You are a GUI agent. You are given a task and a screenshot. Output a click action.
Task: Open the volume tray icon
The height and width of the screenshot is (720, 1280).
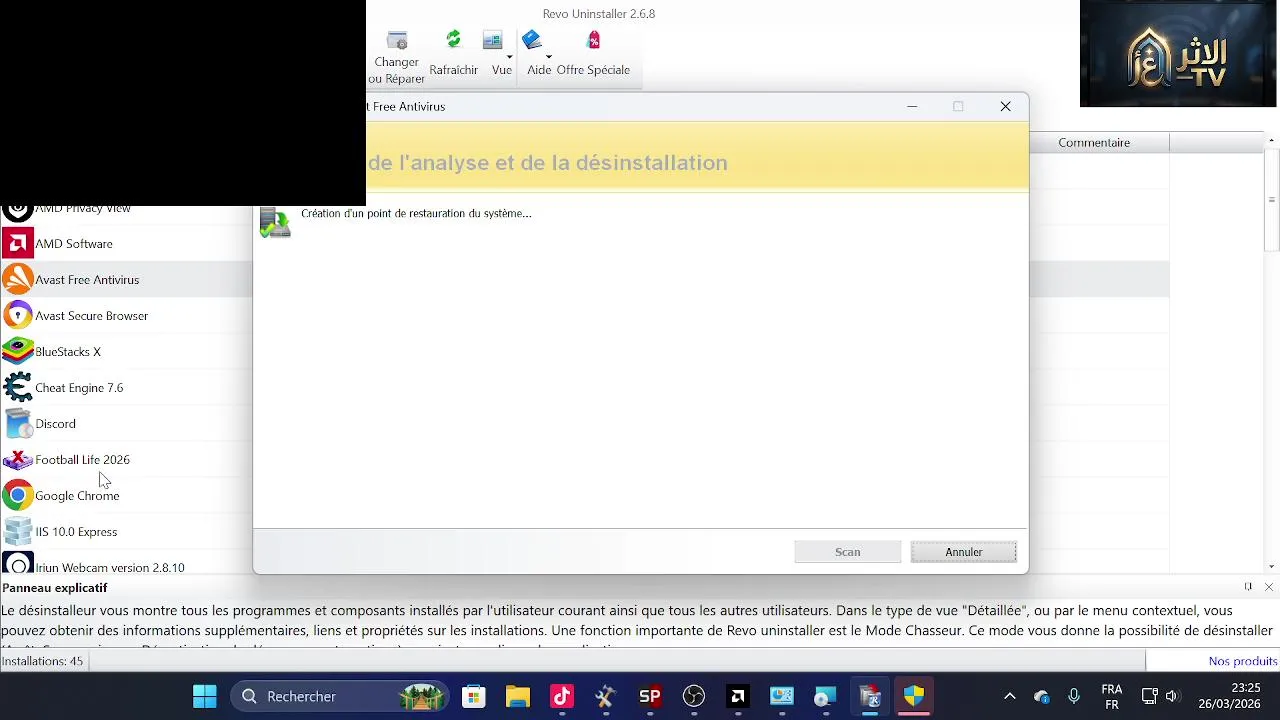1172,696
